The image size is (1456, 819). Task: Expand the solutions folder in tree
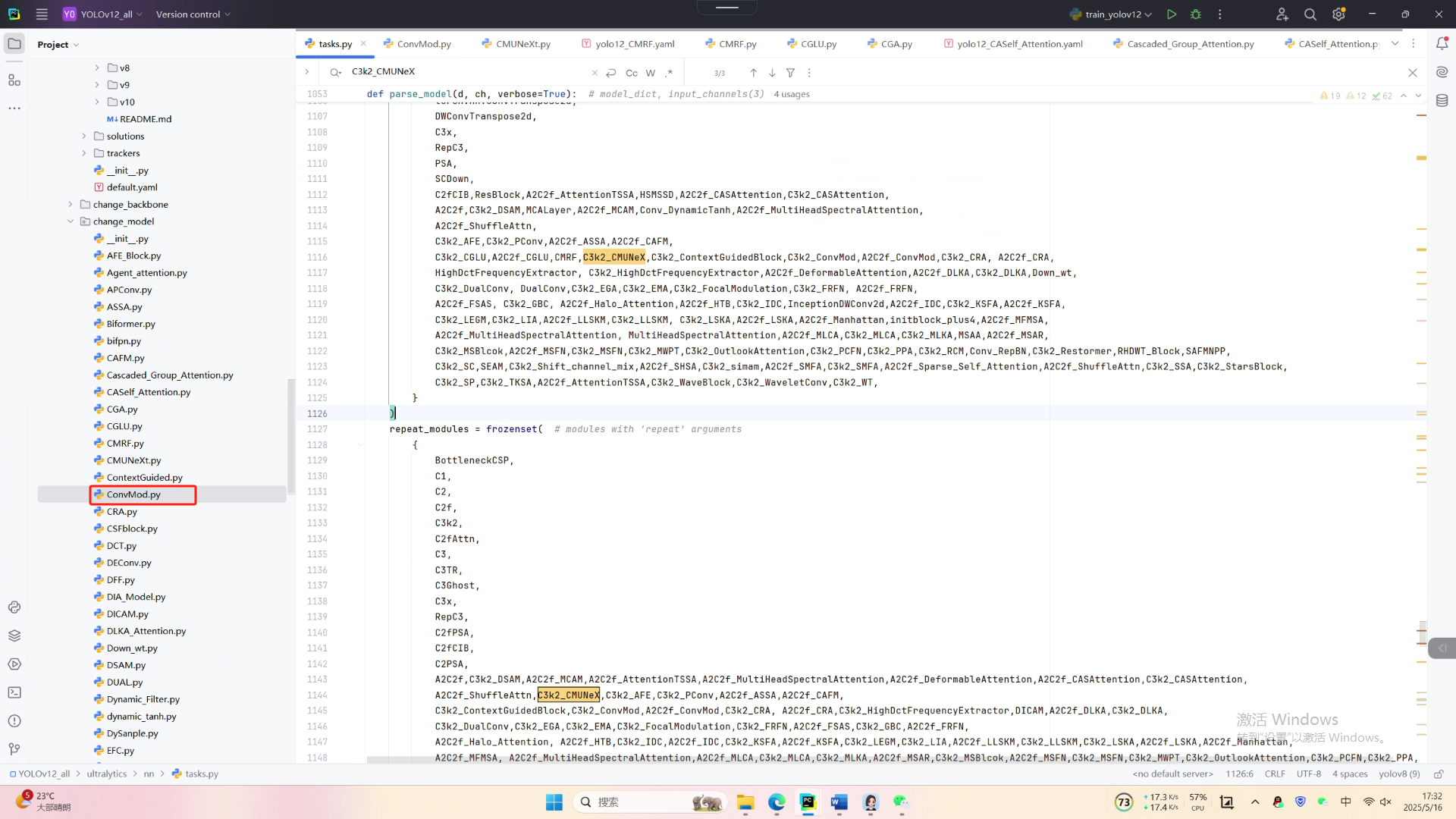(x=84, y=136)
